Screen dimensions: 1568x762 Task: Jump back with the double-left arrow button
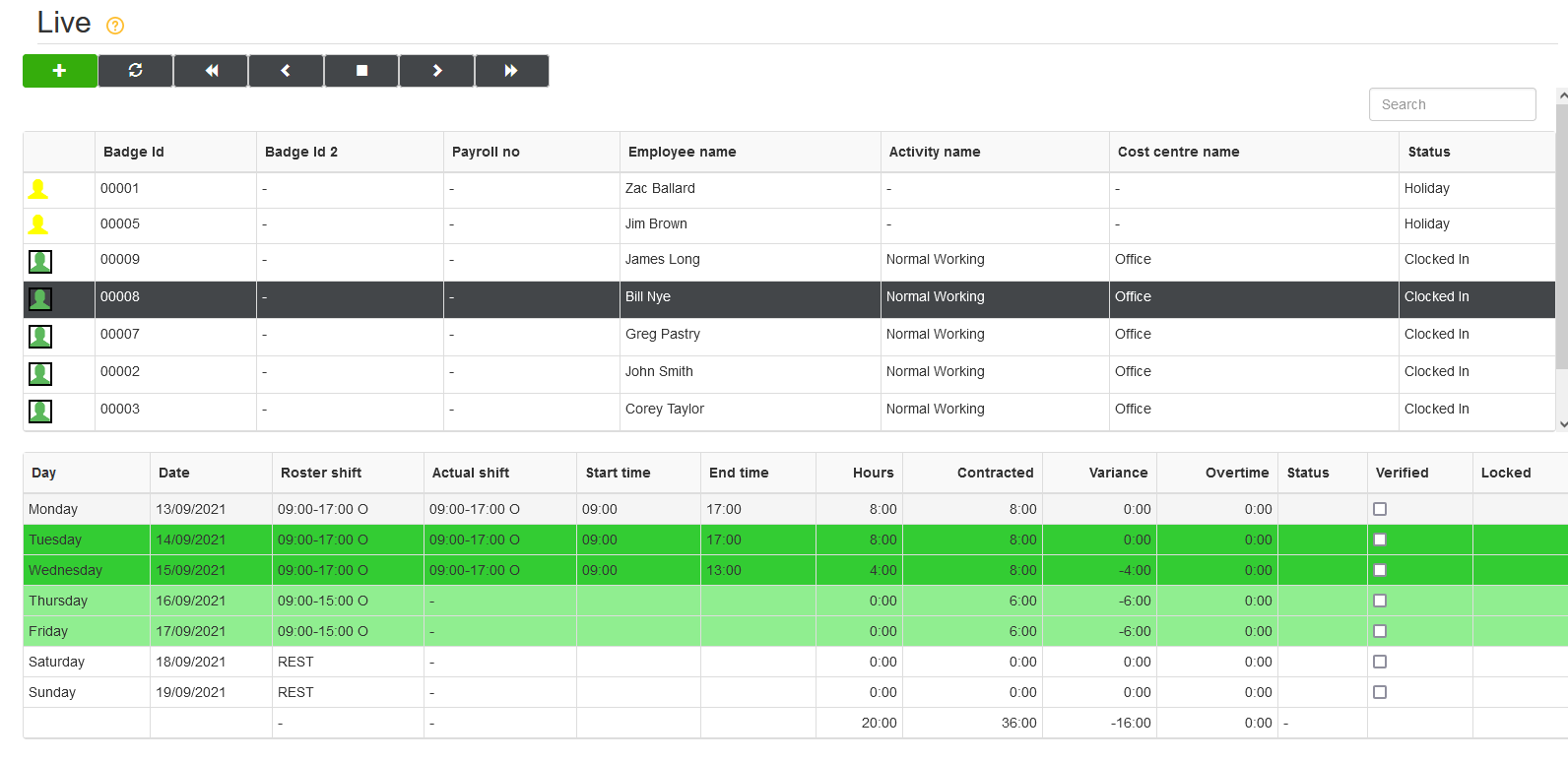211,71
